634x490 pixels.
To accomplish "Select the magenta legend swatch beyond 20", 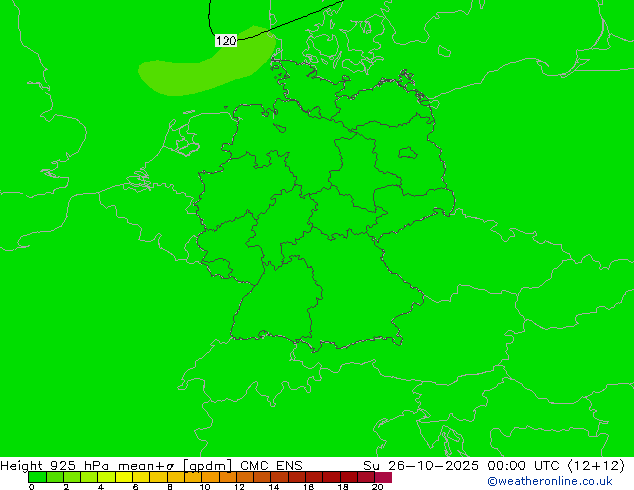I will [383, 477].
